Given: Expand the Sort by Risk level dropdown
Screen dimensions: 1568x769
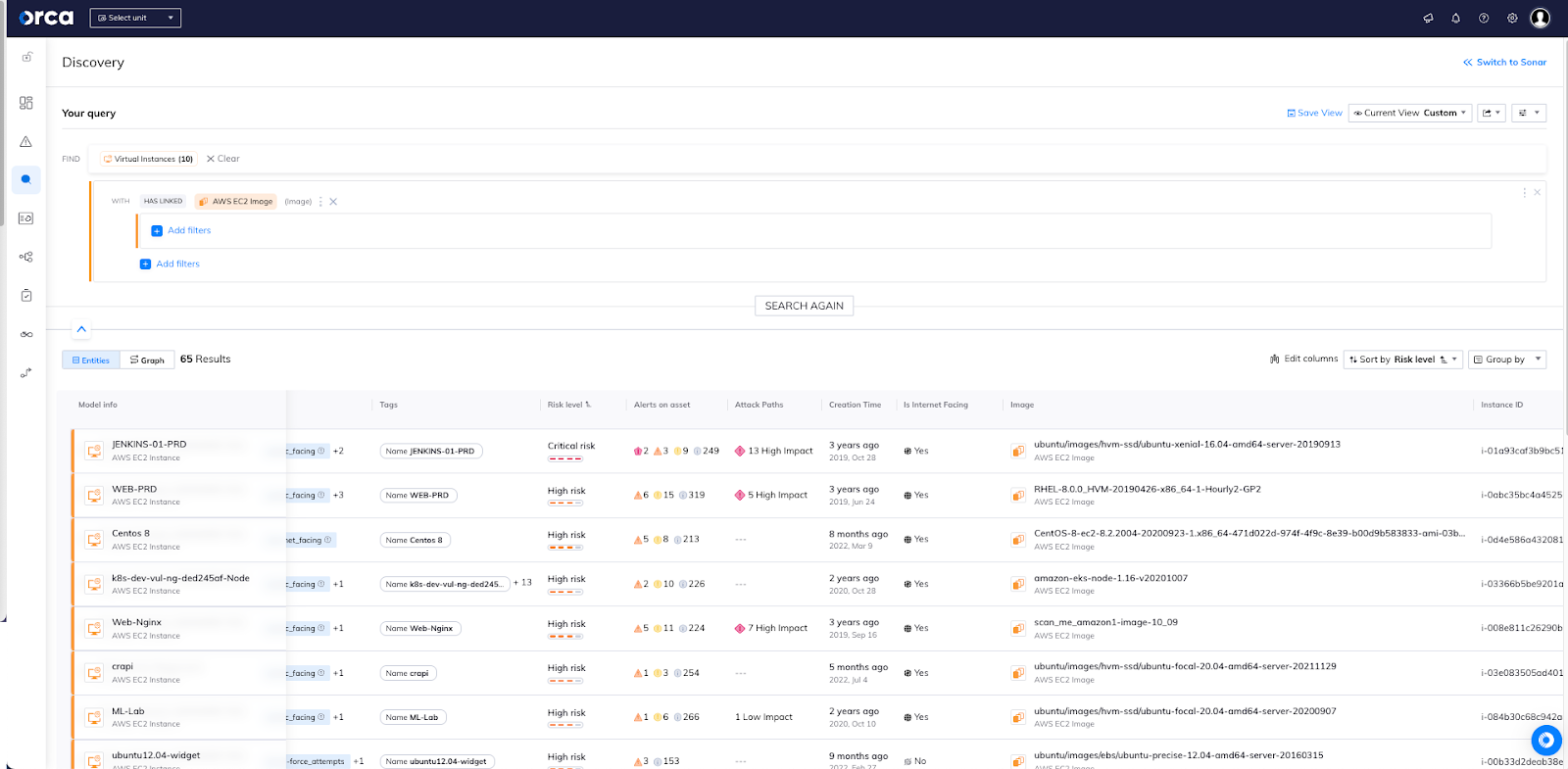Looking at the screenshot, I should [x=1402, y=360].
